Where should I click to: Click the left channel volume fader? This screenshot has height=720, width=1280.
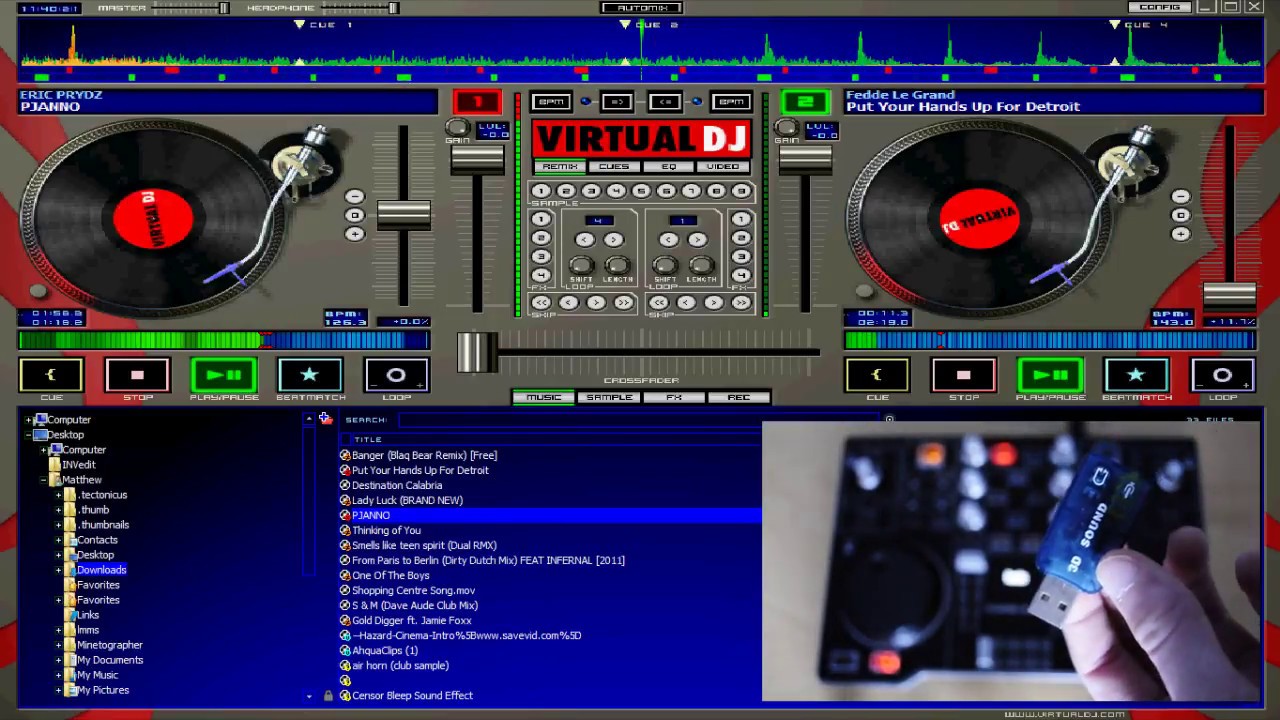[478, 160]
